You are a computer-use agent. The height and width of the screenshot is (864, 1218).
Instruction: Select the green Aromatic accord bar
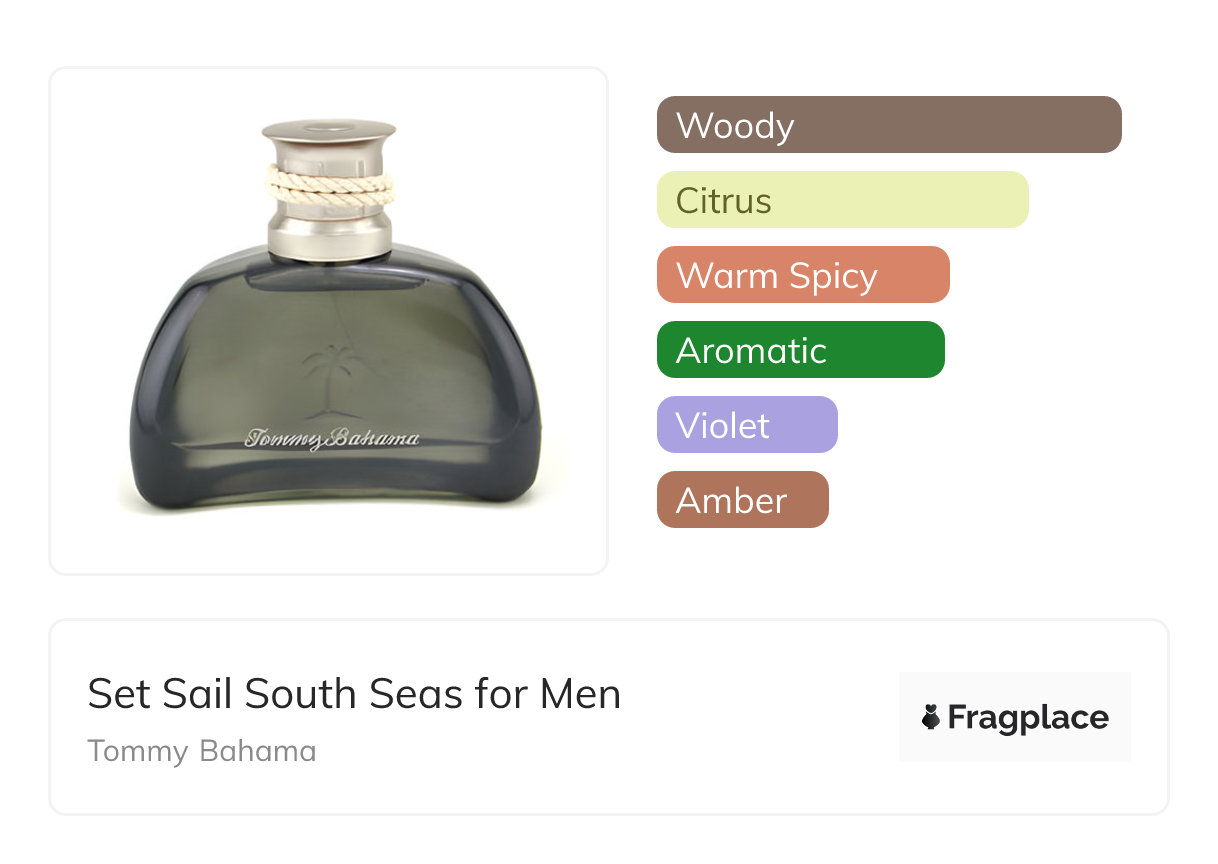(801, 350)
